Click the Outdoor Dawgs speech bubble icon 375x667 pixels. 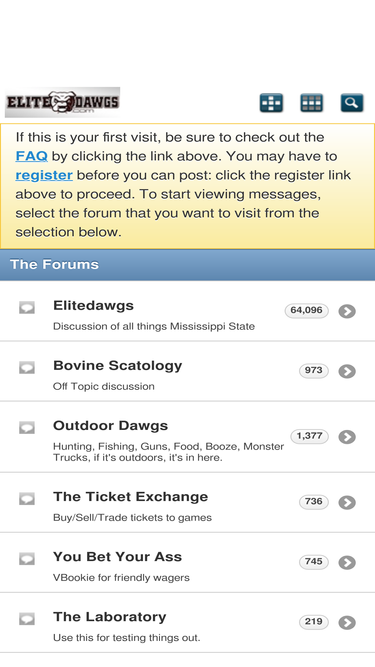tap(27, 428)
